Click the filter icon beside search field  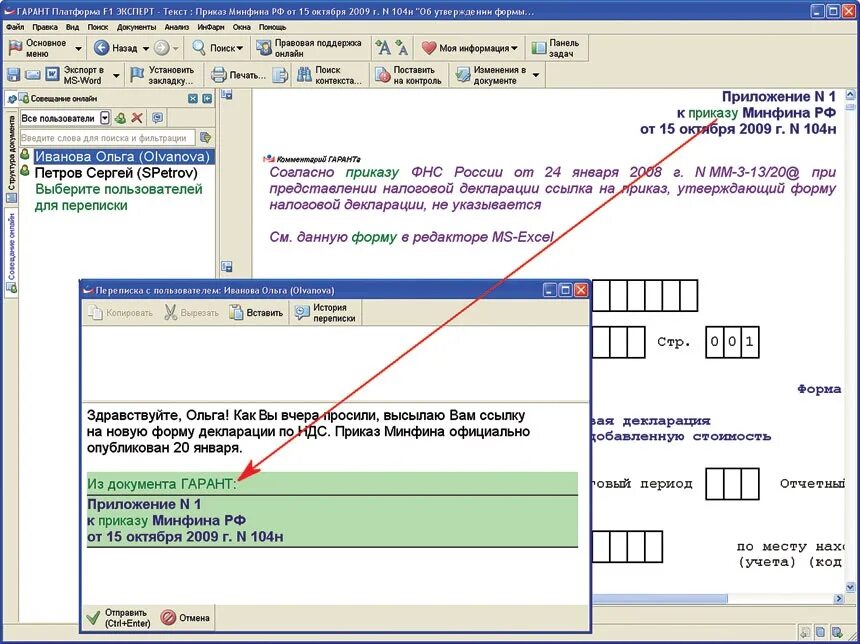click(206, 138)
